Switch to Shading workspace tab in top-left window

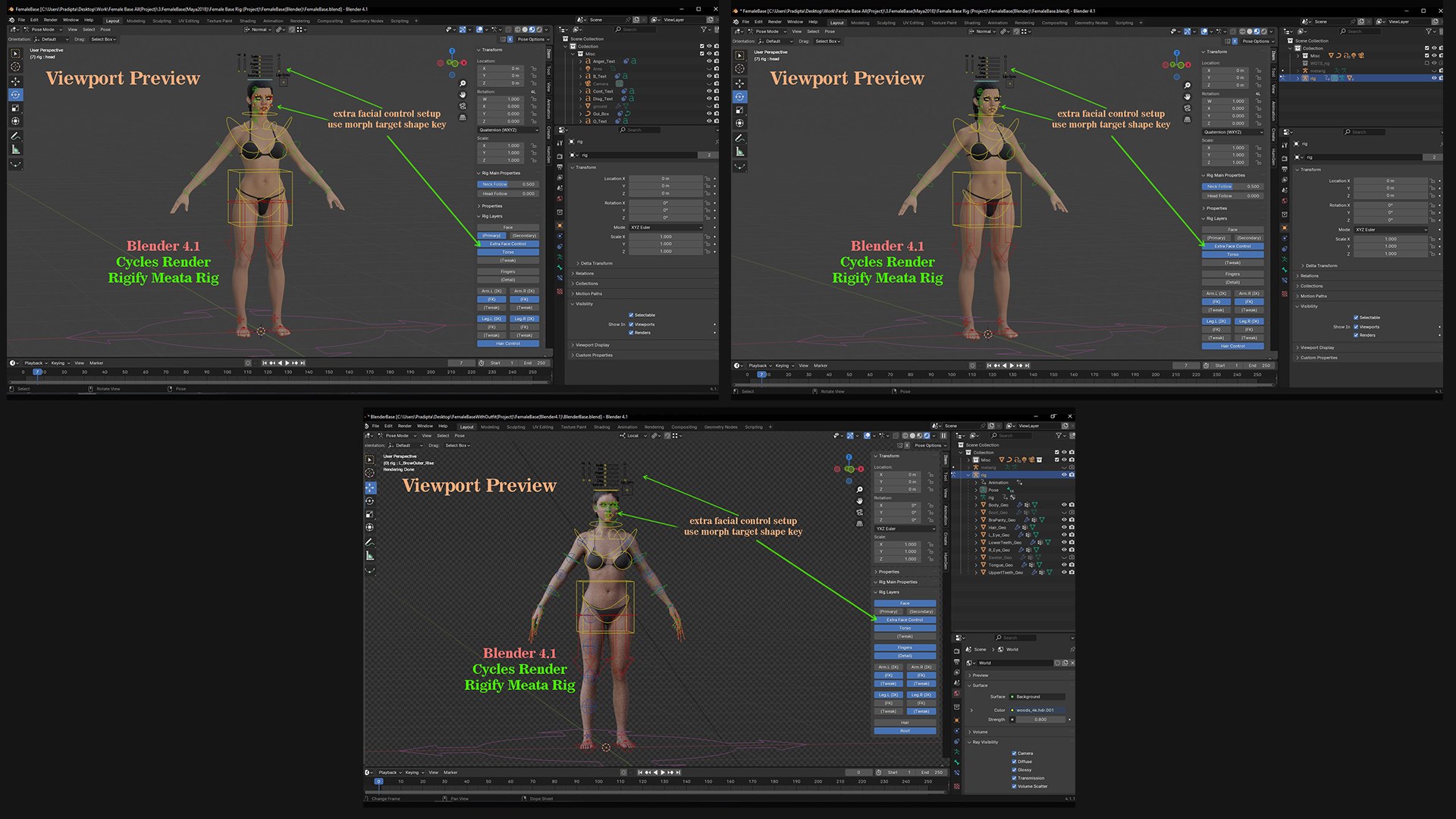(248, 21)
